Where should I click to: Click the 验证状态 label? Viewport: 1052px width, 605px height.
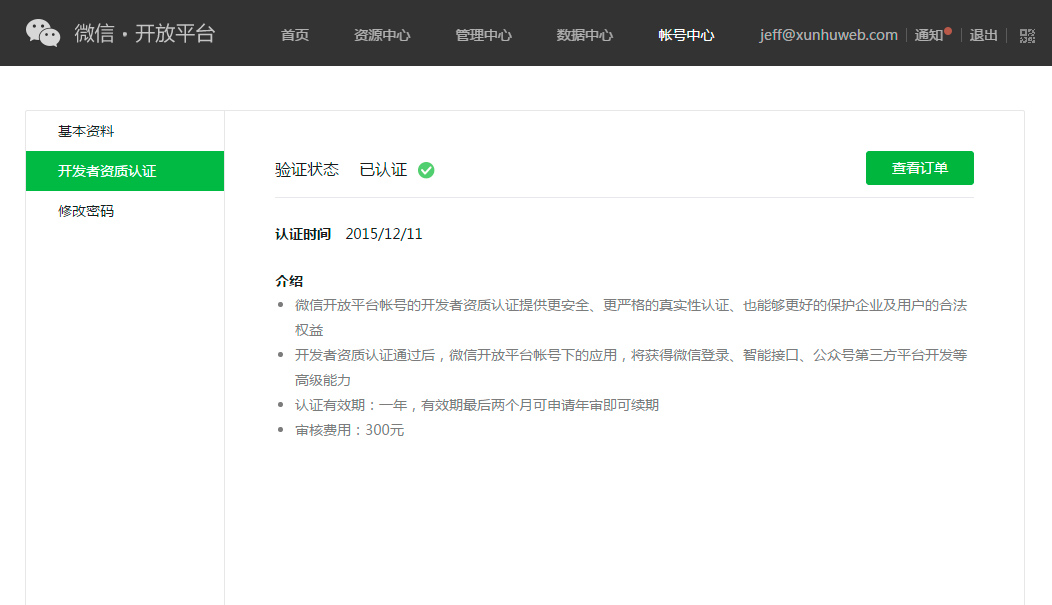click(307, 170)
